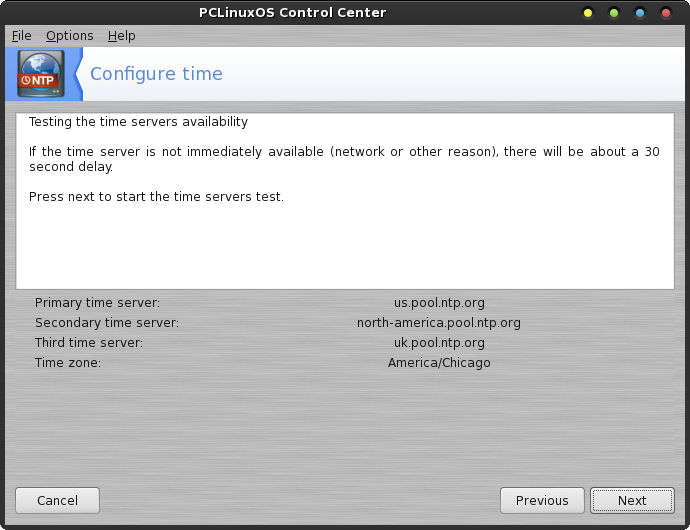Open the Options menu

[70, 36]
